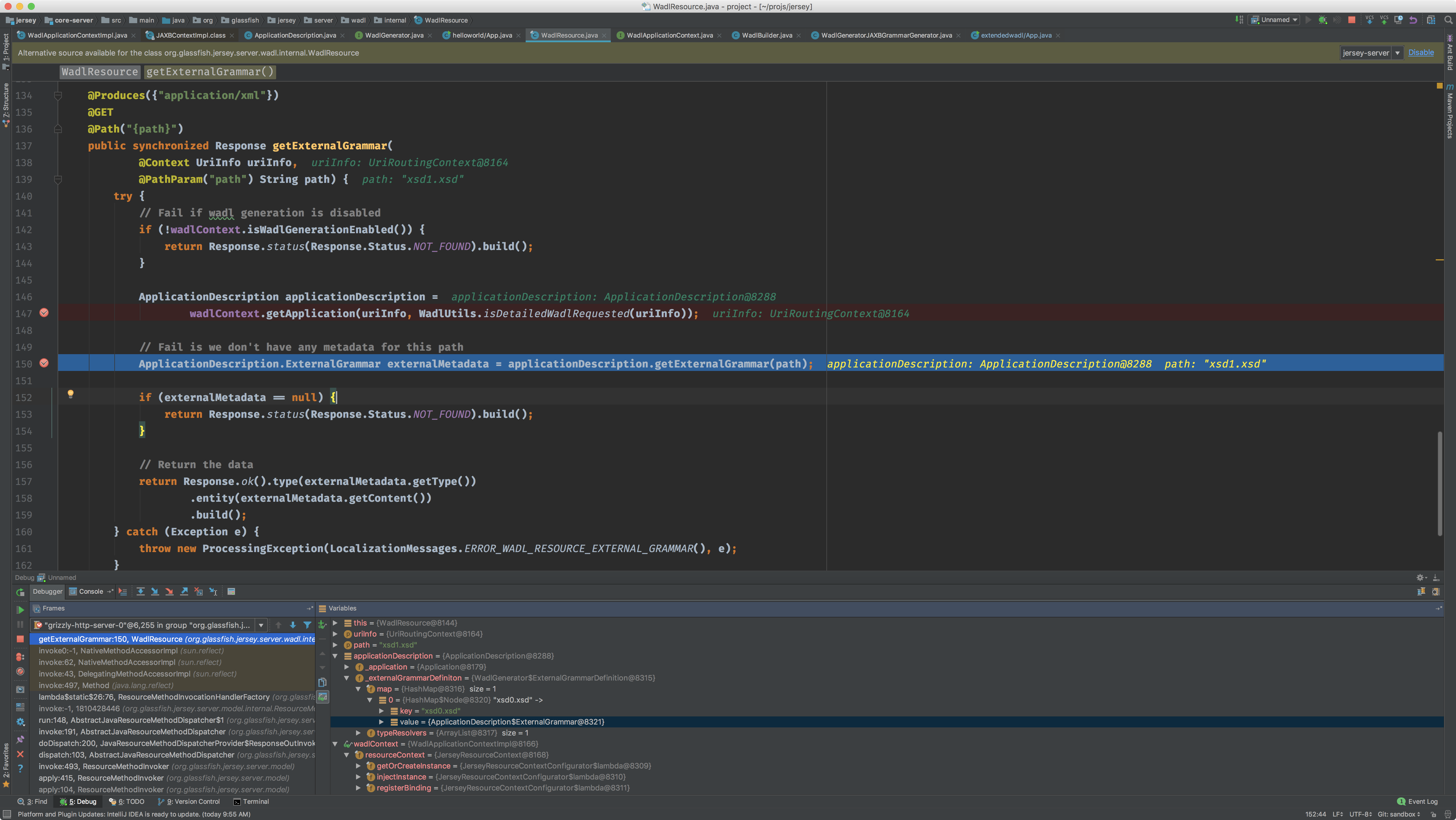Toggle the breakpoint on line 150
Image resolution: width=1456 pixels, height=820 pixels.
[44, 363]
